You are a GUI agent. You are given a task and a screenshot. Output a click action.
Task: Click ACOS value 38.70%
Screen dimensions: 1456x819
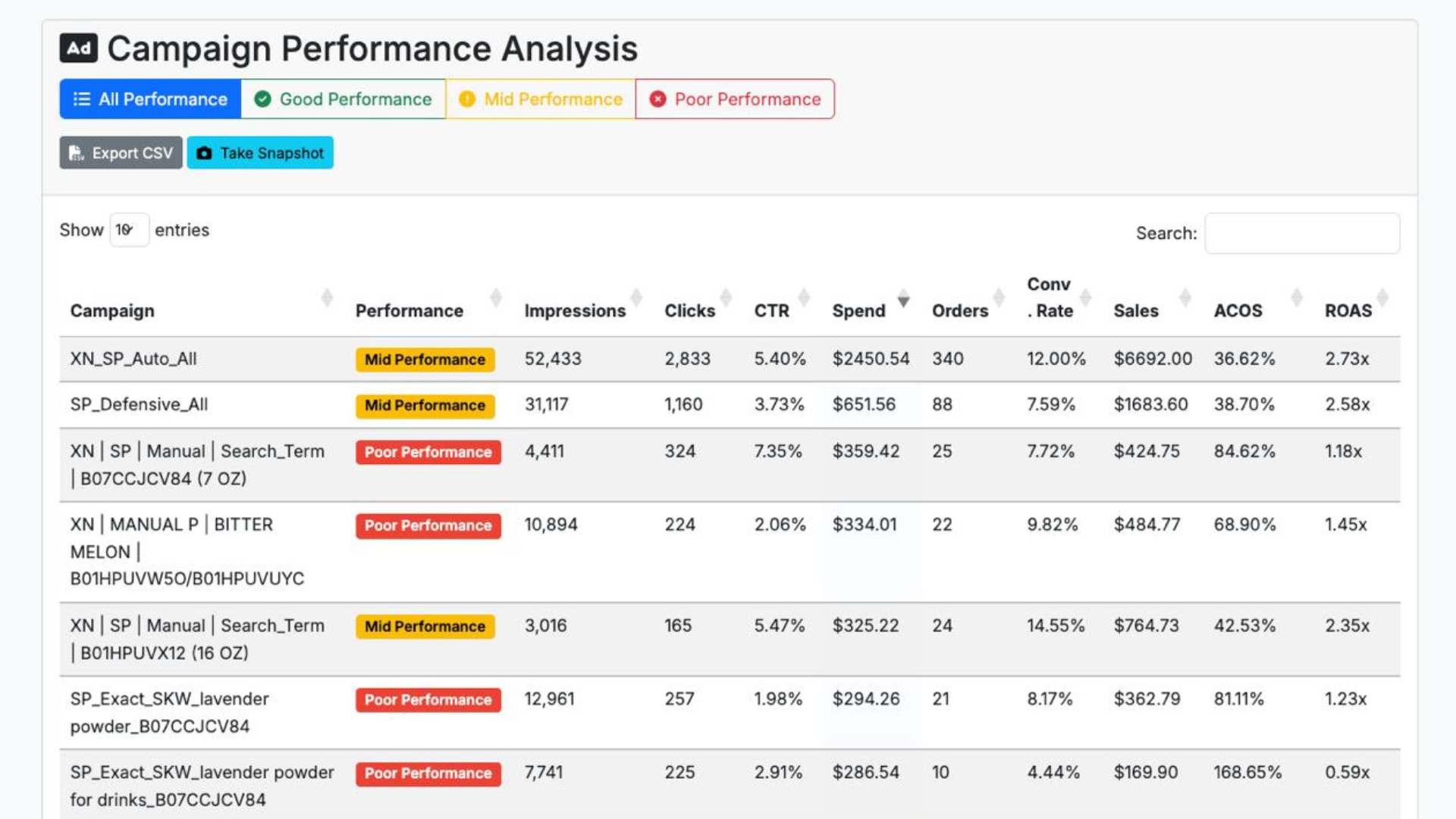pos(1244,404)
